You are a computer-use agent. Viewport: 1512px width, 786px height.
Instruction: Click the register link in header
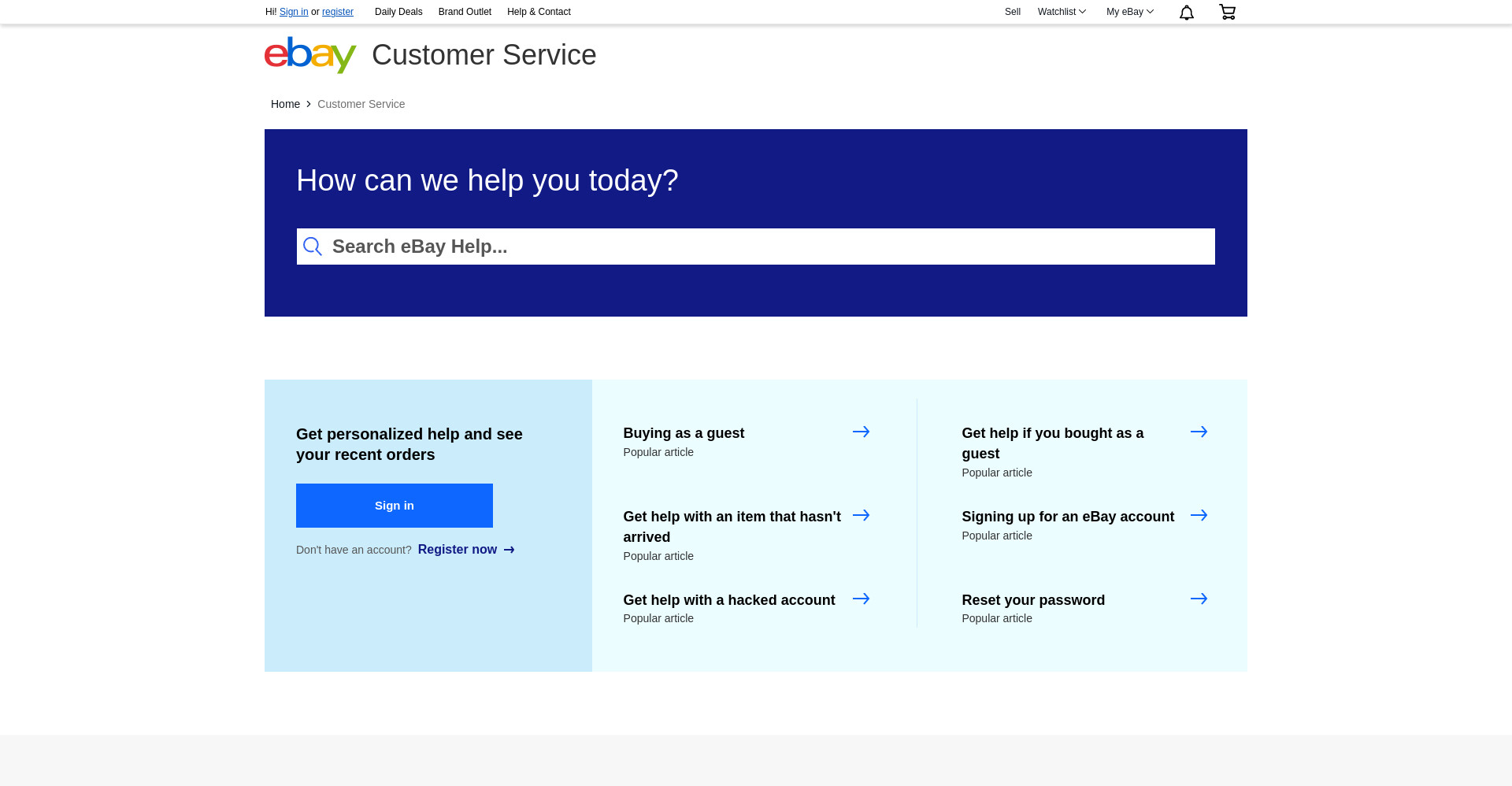tap(338, 12)
